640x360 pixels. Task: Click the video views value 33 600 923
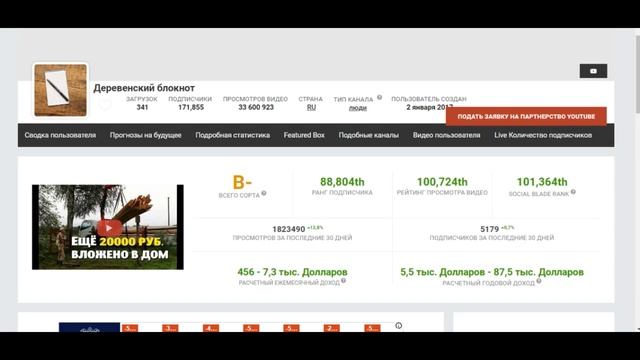256,107
